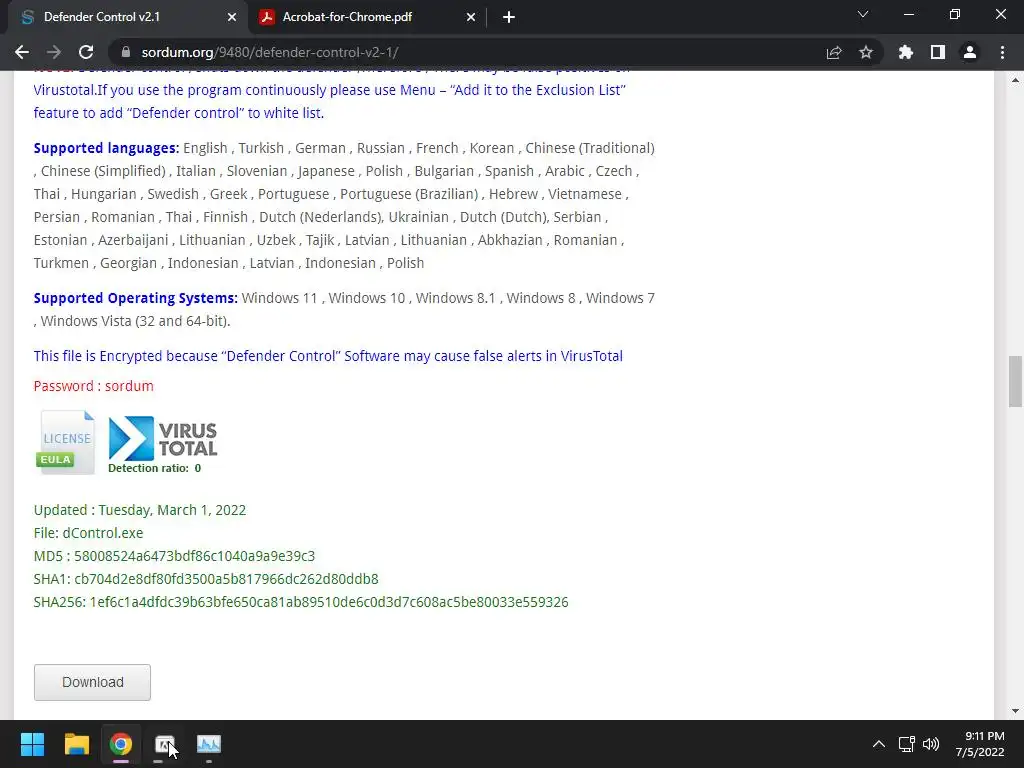Image resolution: width=1024 pixels, height=768 pixels.
Task: Select the SHA256 hash line
Action: pos(301,602)
